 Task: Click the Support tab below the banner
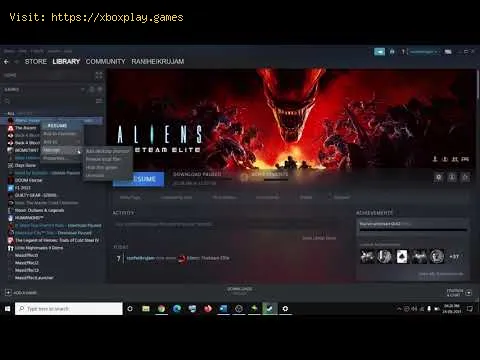(342, 197)
